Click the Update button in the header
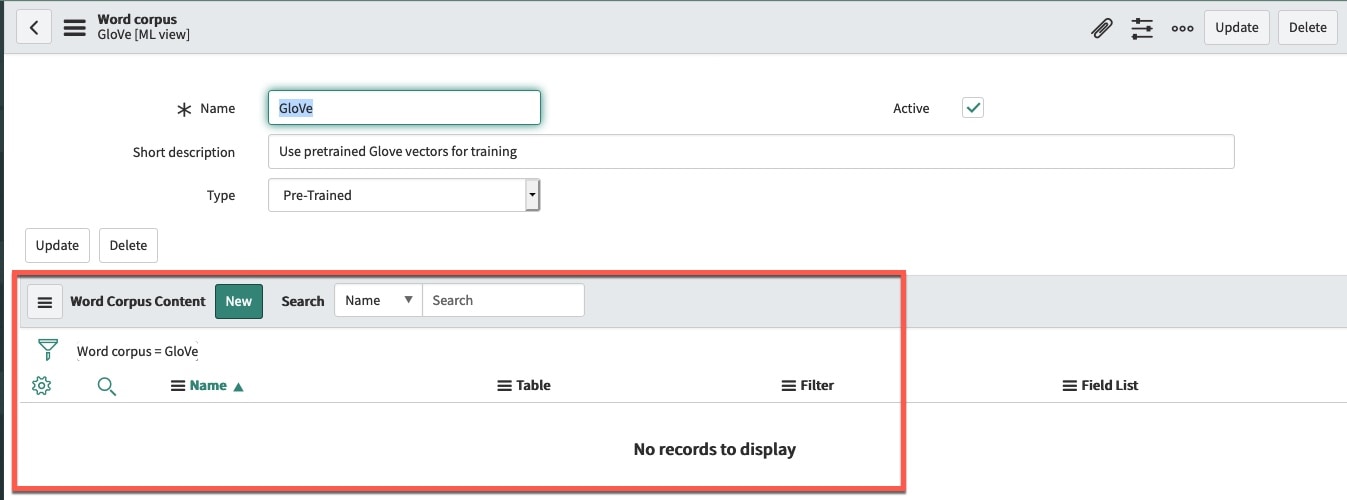 1236,28
